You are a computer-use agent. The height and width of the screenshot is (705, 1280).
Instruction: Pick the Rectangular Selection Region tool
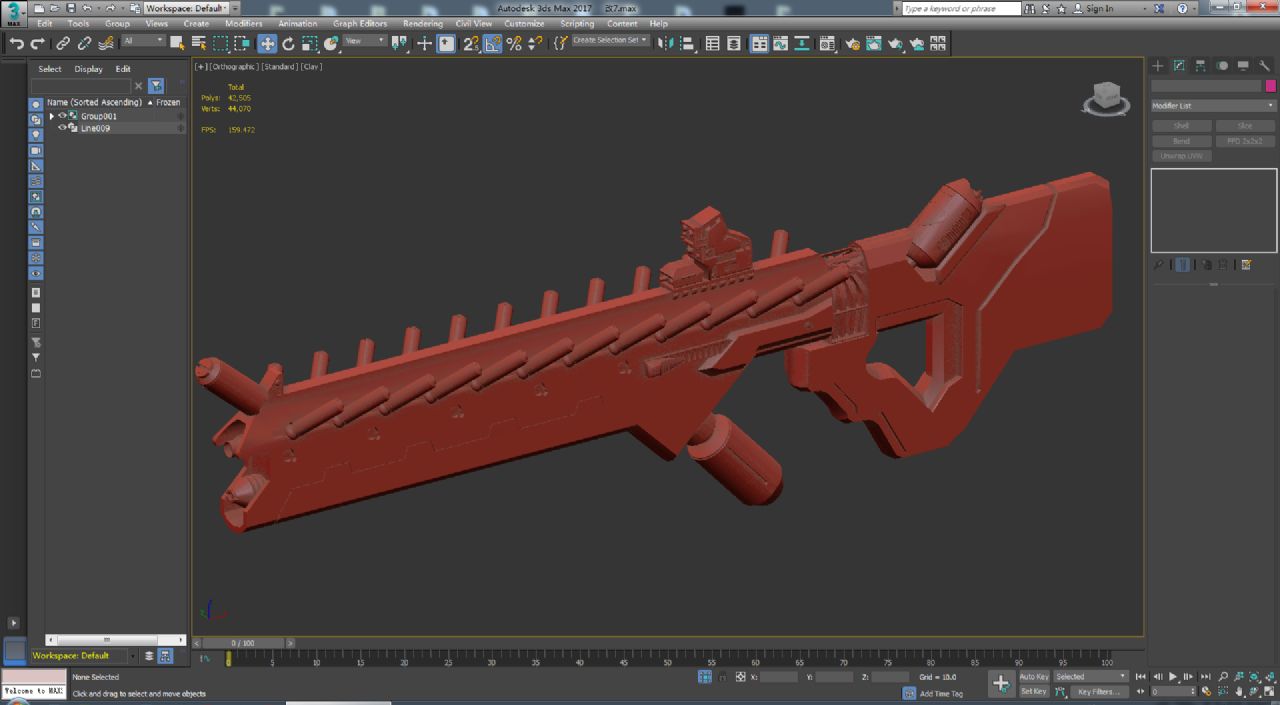[x=220, y=43]
